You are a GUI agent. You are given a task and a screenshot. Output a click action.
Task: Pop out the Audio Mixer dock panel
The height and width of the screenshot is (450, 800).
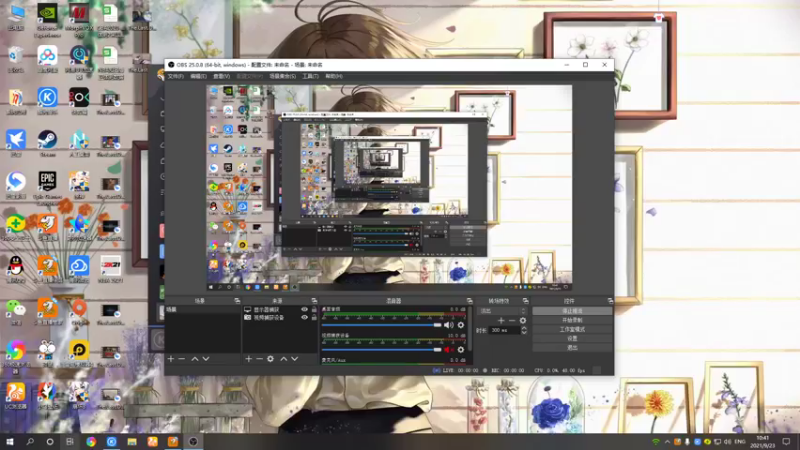[469, 301]
